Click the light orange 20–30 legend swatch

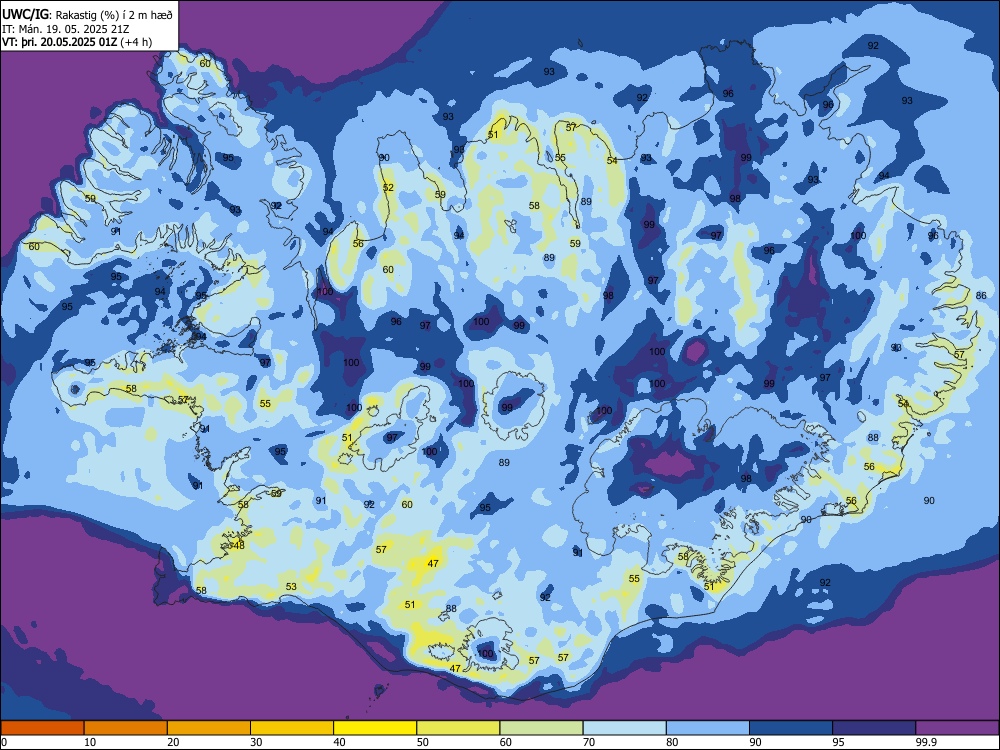tap(209, 728)
